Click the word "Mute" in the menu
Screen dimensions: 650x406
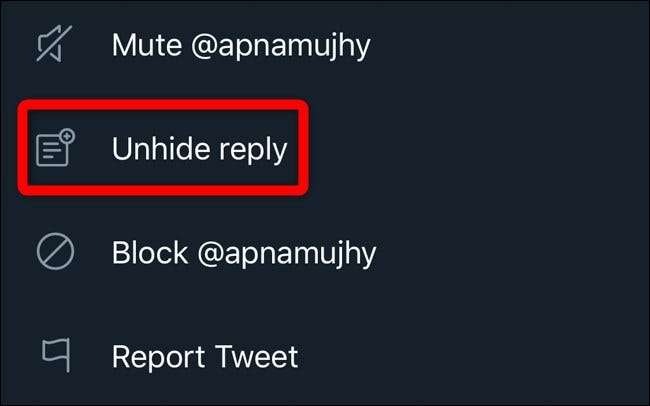point(147,45)
